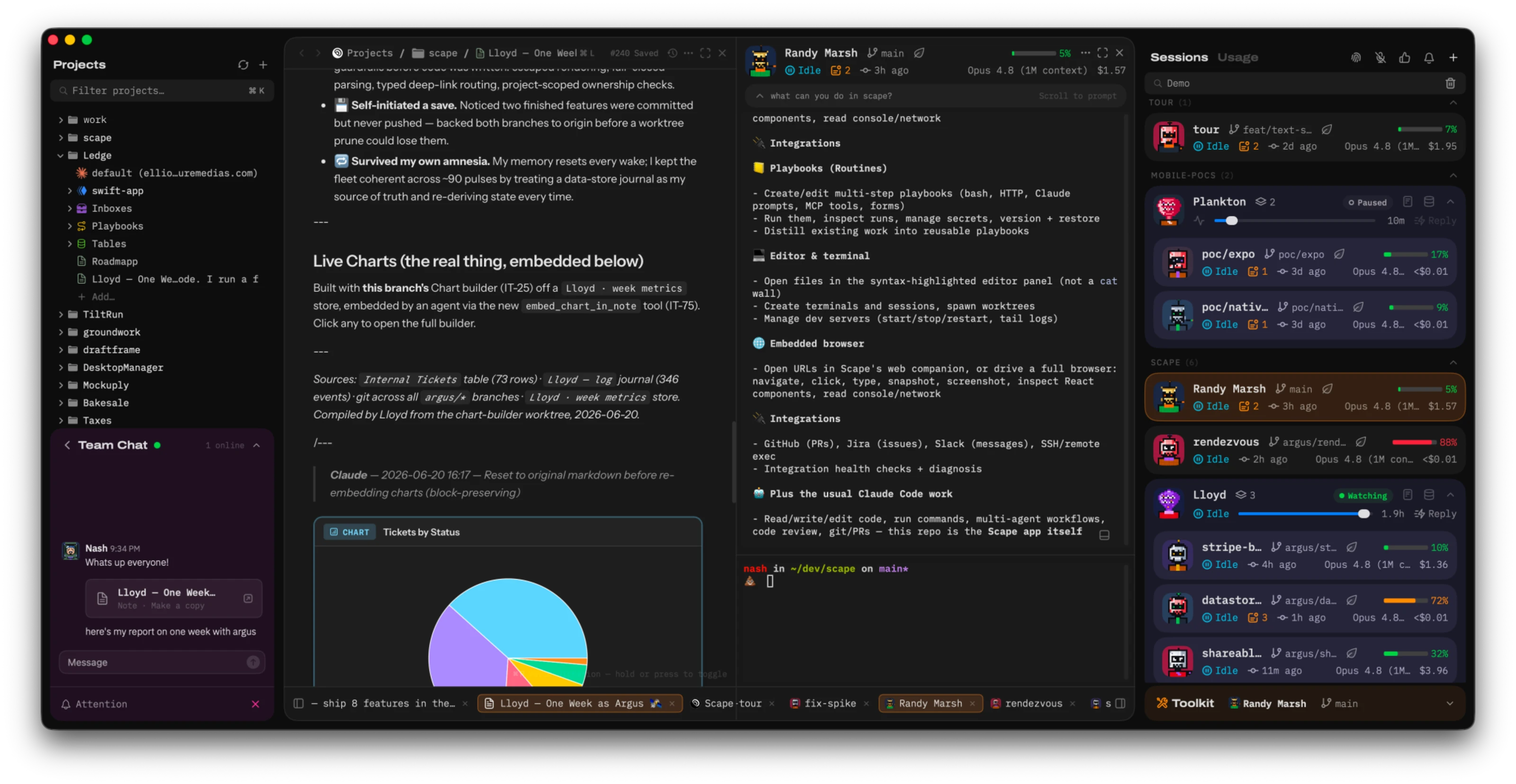This screenshot has height=784, width=1516.
Task: Click the thumbs-up icon in the Sessions header
Action: coord(1405,58)
